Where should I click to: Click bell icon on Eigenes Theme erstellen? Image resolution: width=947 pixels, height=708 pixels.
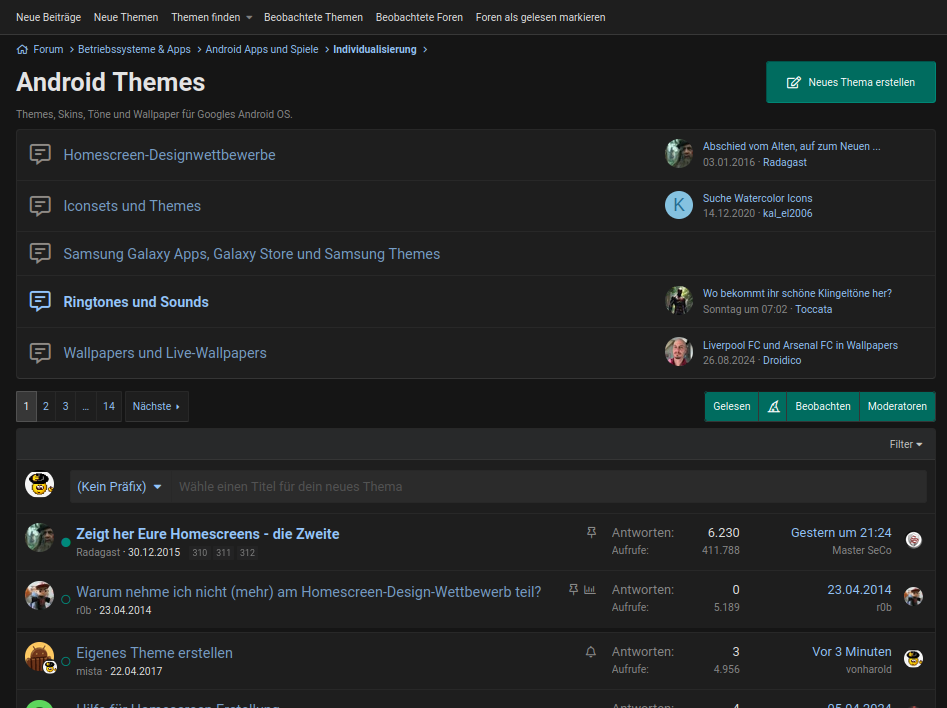pyautogui.click(x=591, y=652)
